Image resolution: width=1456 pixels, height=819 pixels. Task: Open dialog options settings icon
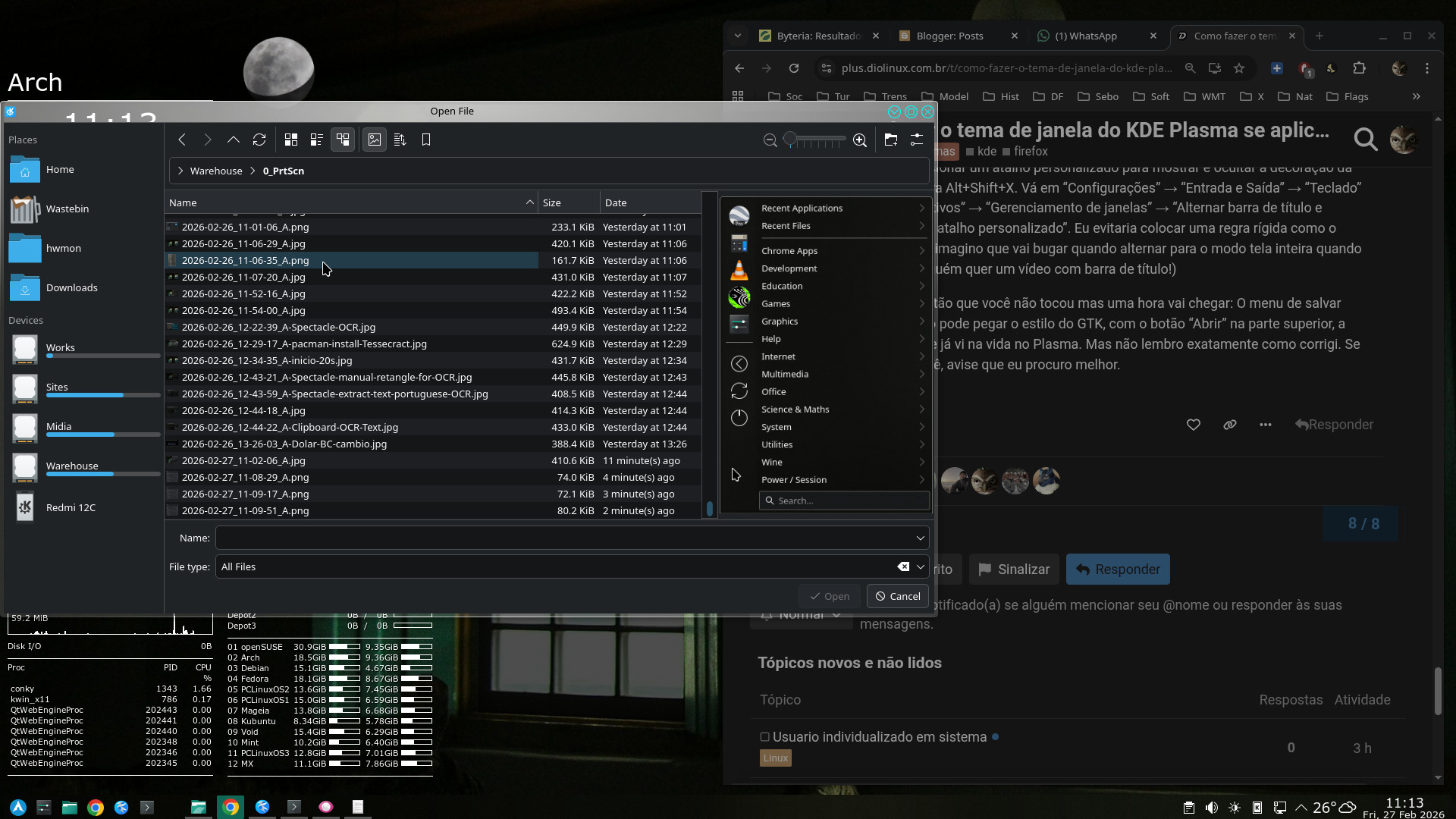pos(917,140)
